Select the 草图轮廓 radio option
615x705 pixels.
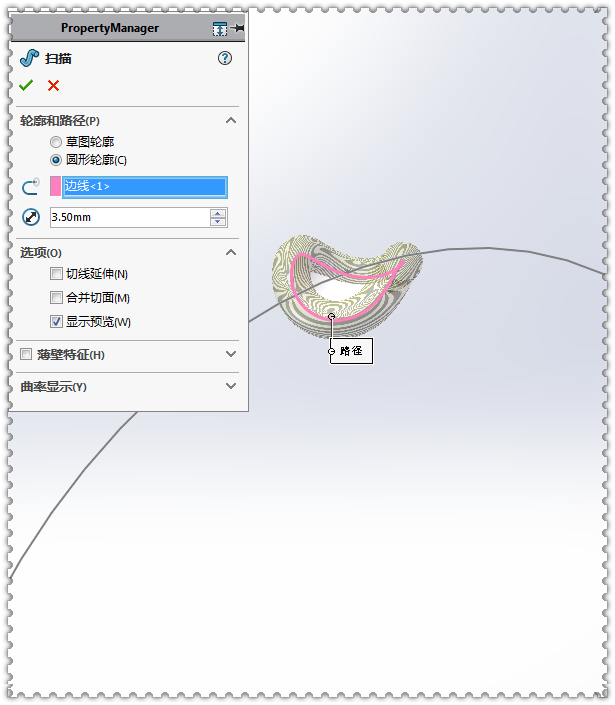coord(56,142)
